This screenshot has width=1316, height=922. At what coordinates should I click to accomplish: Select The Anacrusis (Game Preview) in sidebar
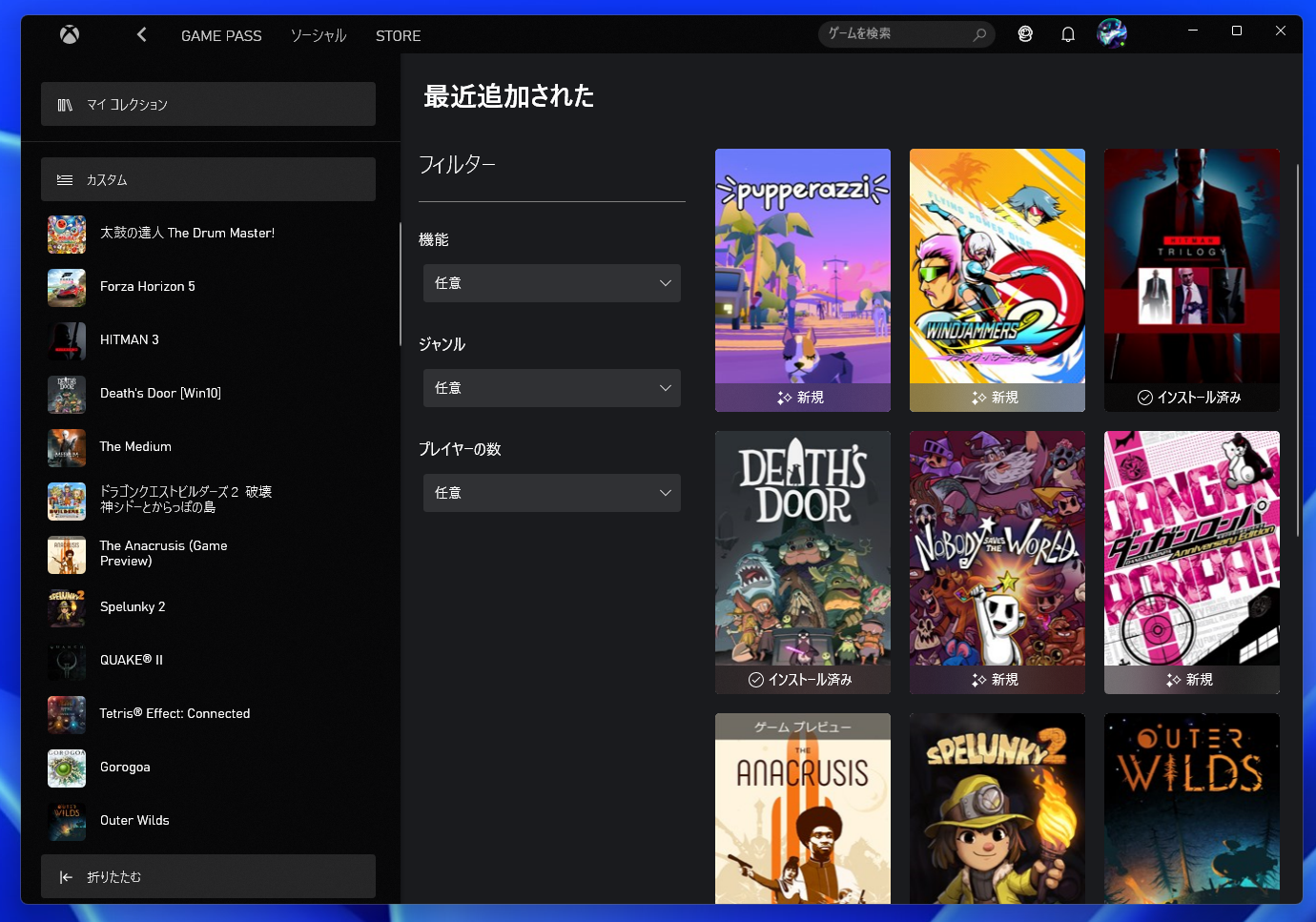click(208, 554)
